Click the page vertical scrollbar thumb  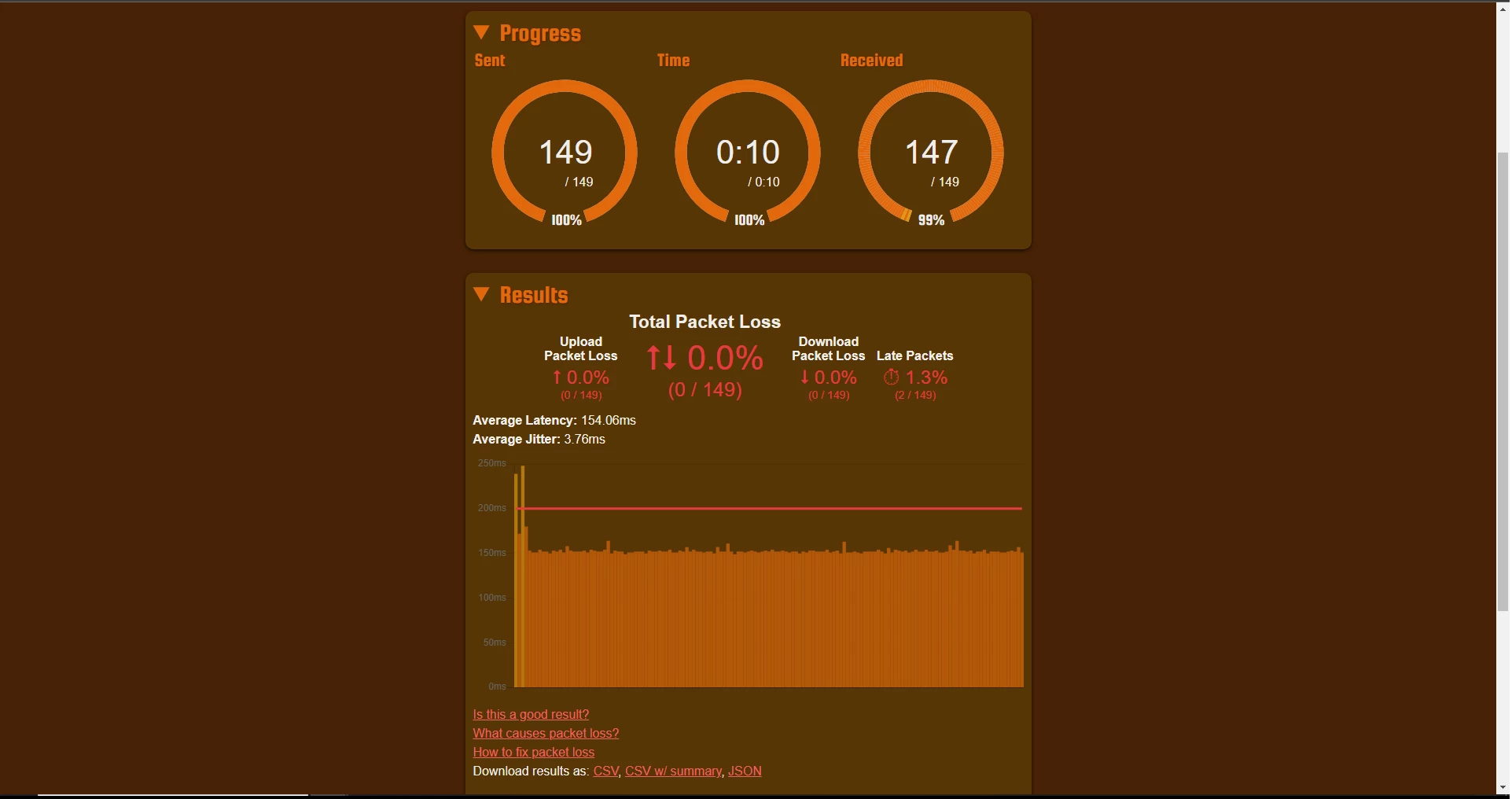1503,381
